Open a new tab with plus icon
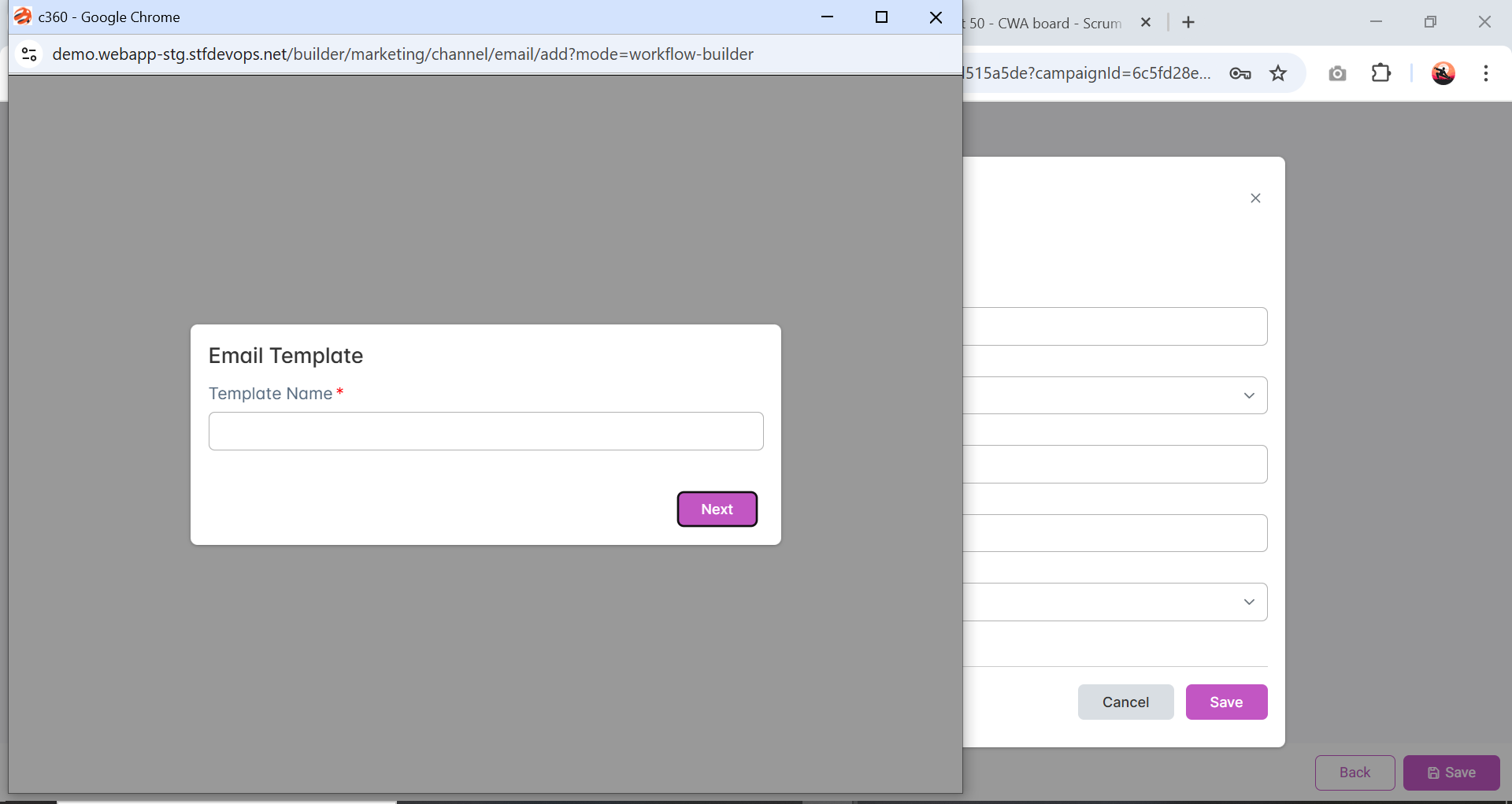The width and height of the screenshot is (1512, 804). [x=1188, y=23]
